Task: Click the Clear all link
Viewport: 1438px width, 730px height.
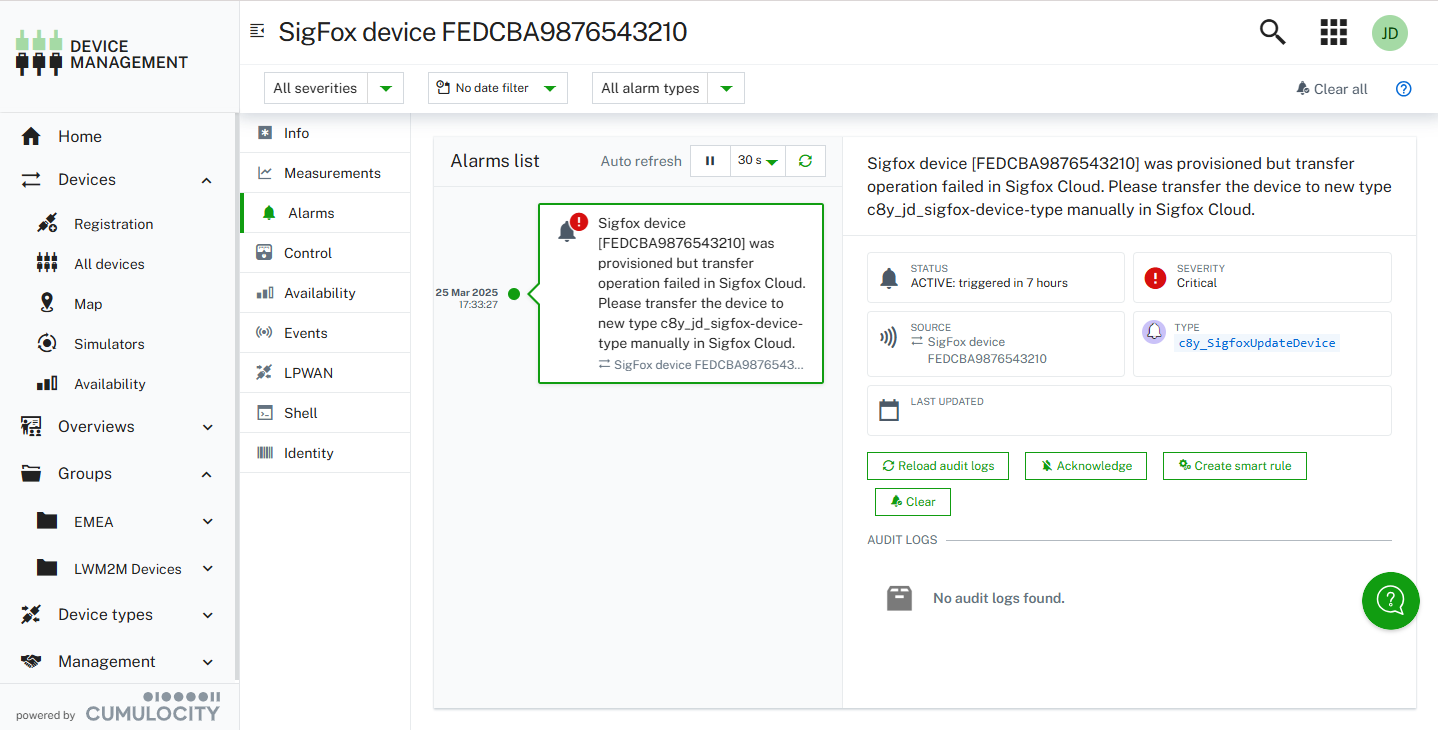Action: pyautogui.click(x=1331, y=89)
